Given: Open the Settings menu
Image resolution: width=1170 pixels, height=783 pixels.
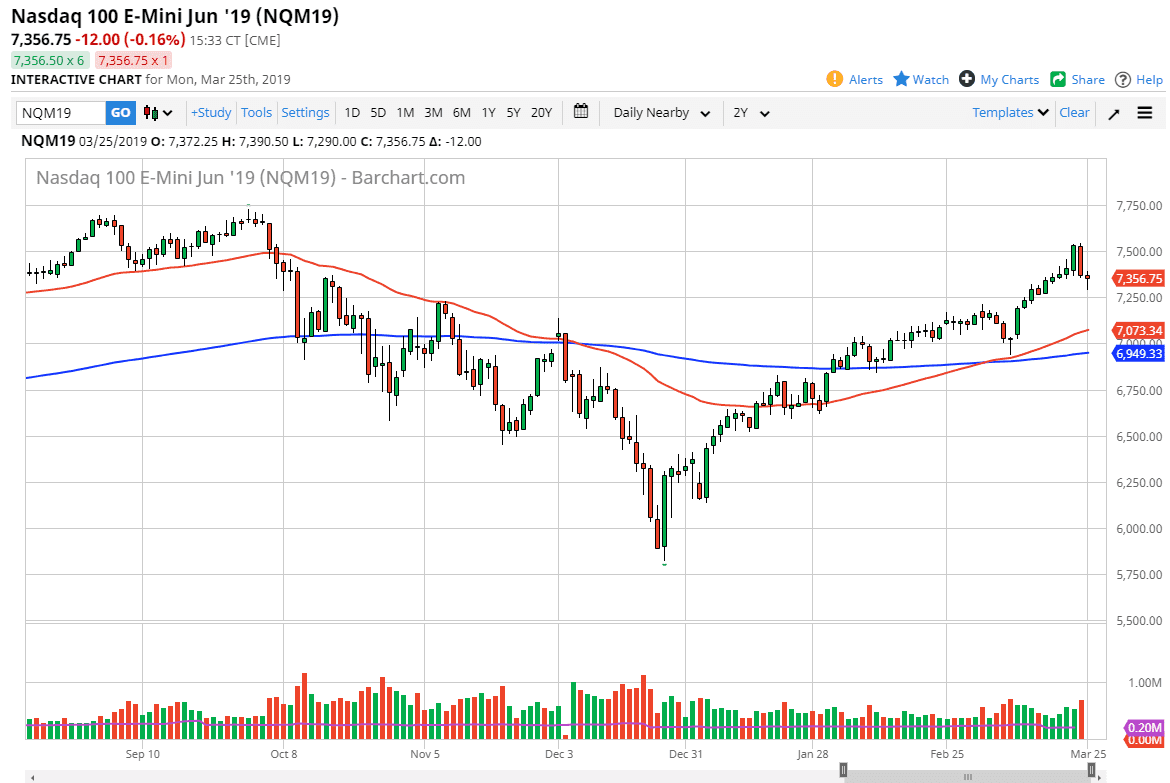Looking at the screenshot, I should tap(305, 113).
